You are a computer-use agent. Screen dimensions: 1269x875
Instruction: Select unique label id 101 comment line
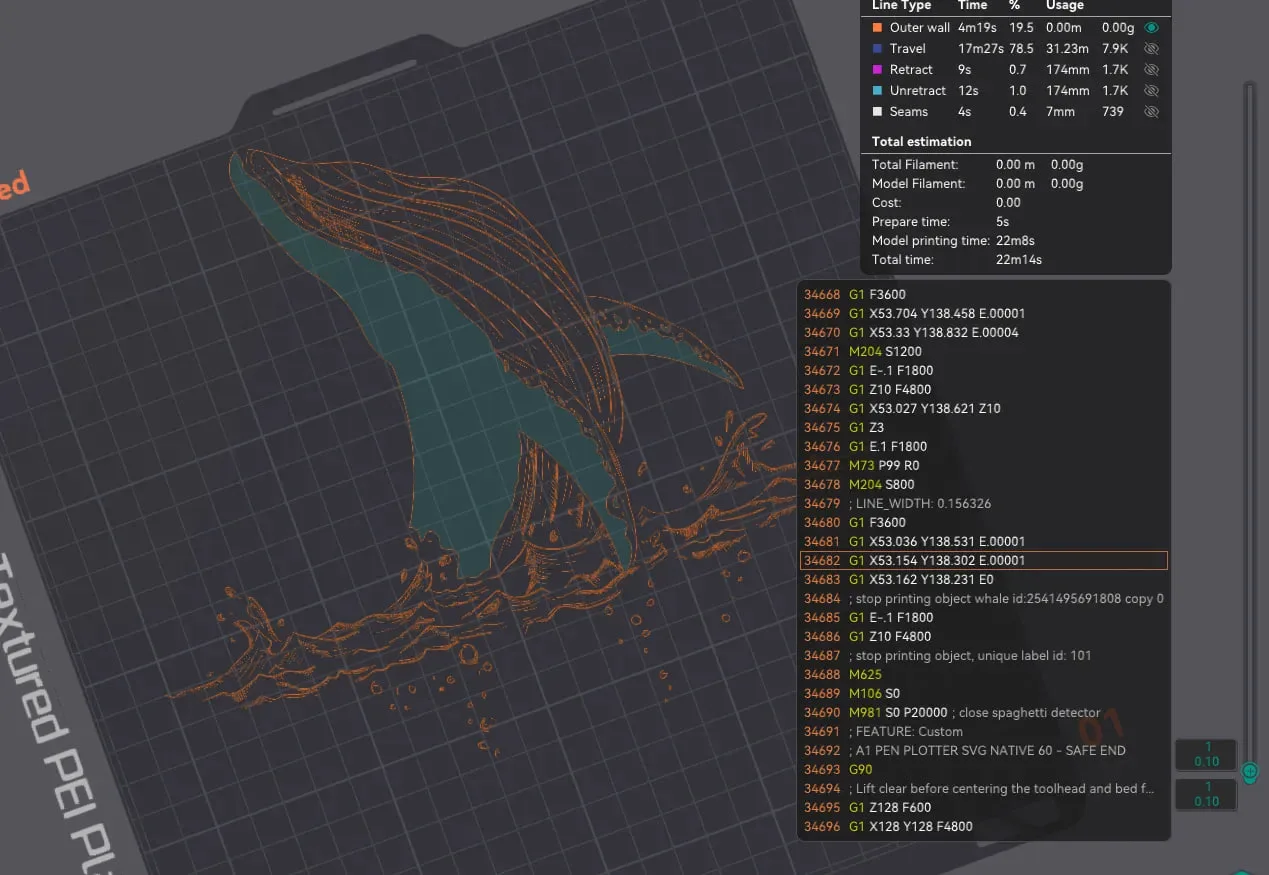pos(983,656)
